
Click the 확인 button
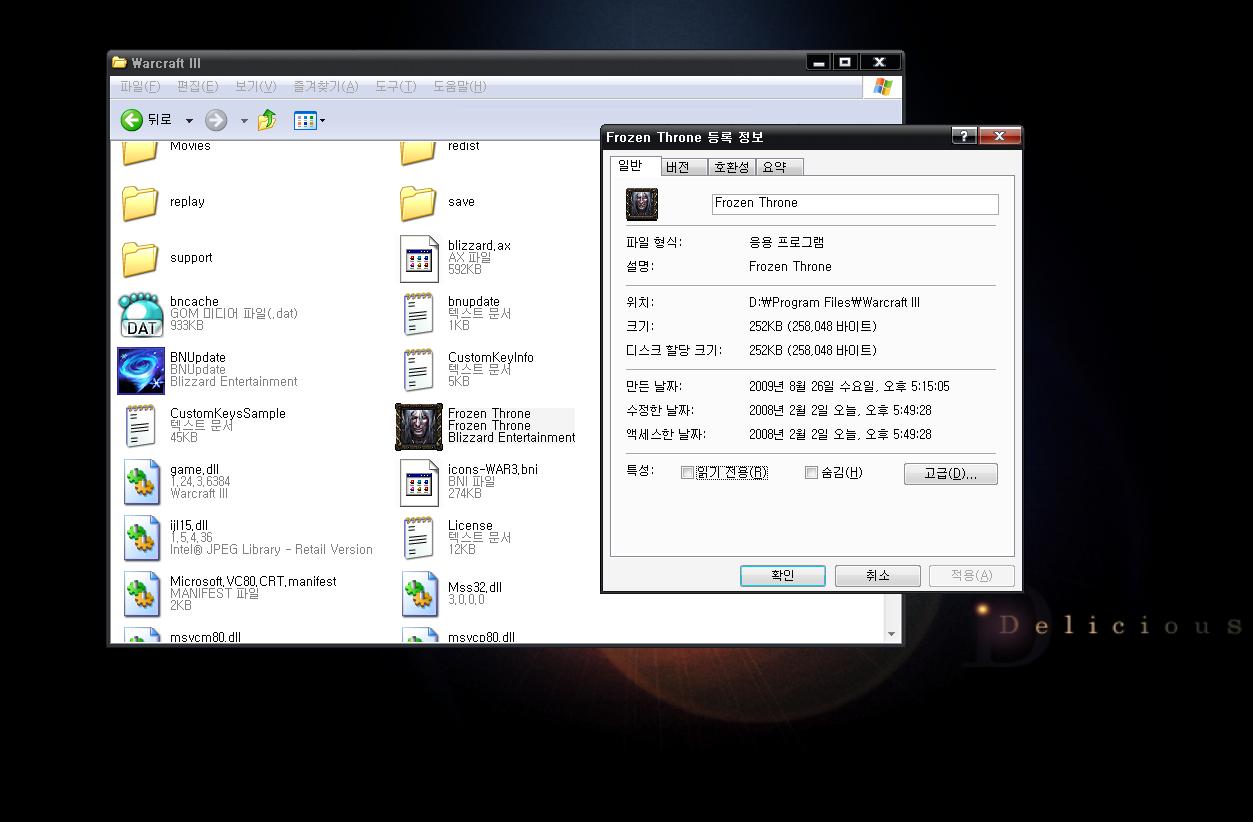click(x=783, y=576)
